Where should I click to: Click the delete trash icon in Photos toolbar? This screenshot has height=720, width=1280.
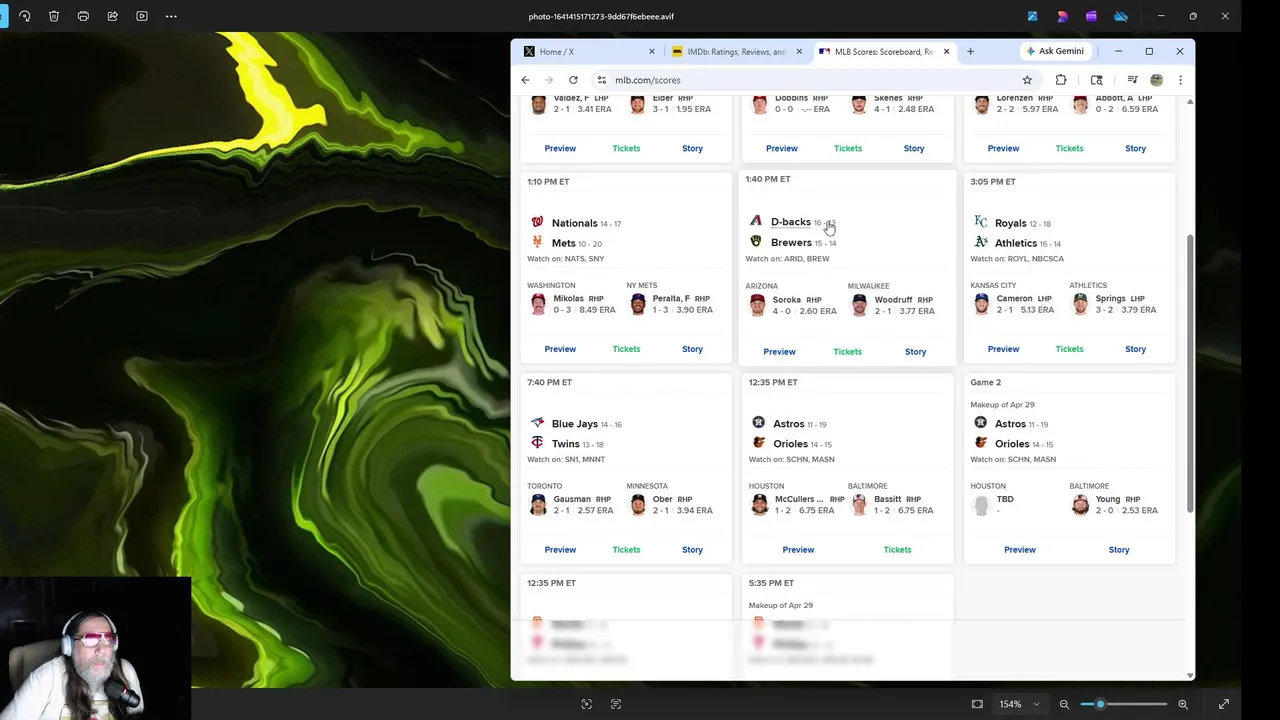pos(54,16)
